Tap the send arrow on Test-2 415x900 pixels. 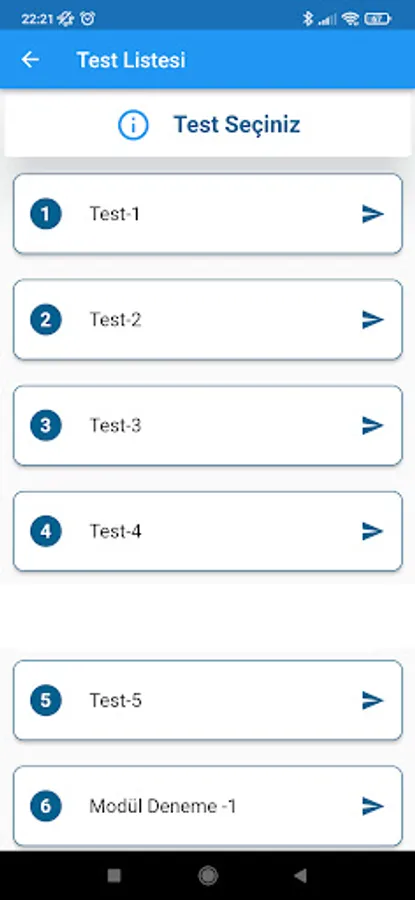(373, 320)
